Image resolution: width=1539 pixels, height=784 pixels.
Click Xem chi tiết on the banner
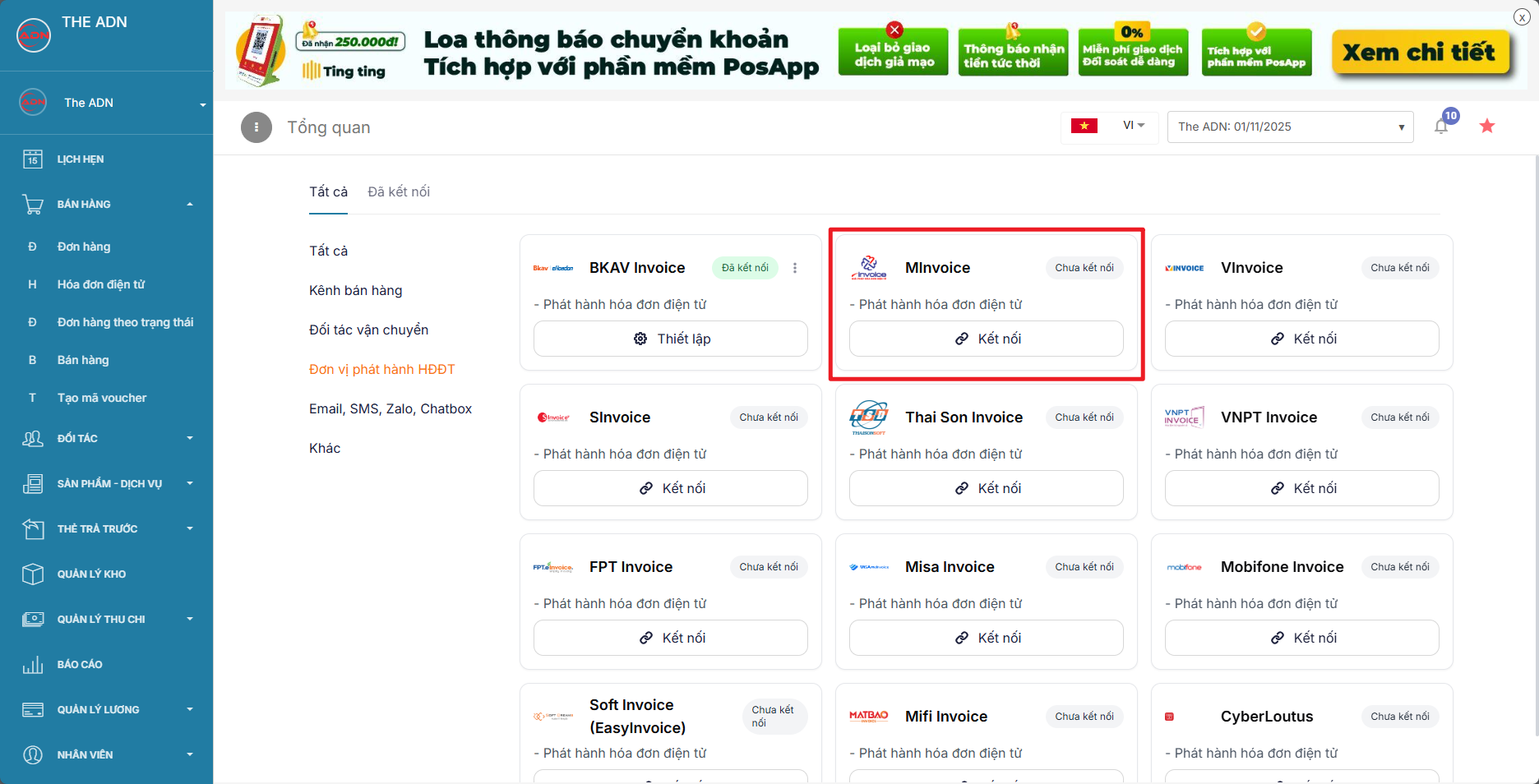(x=1419, y=53)
